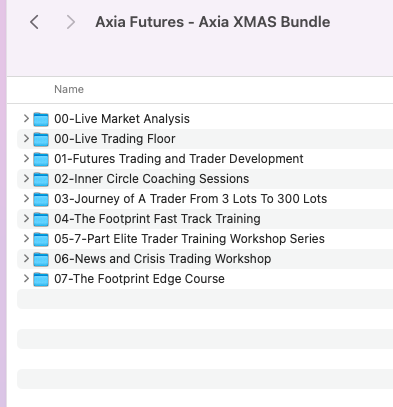Click folder icon of 00-Live Market Analysis
The height and width of the screenshot is (407, 393).
[41, 119]
